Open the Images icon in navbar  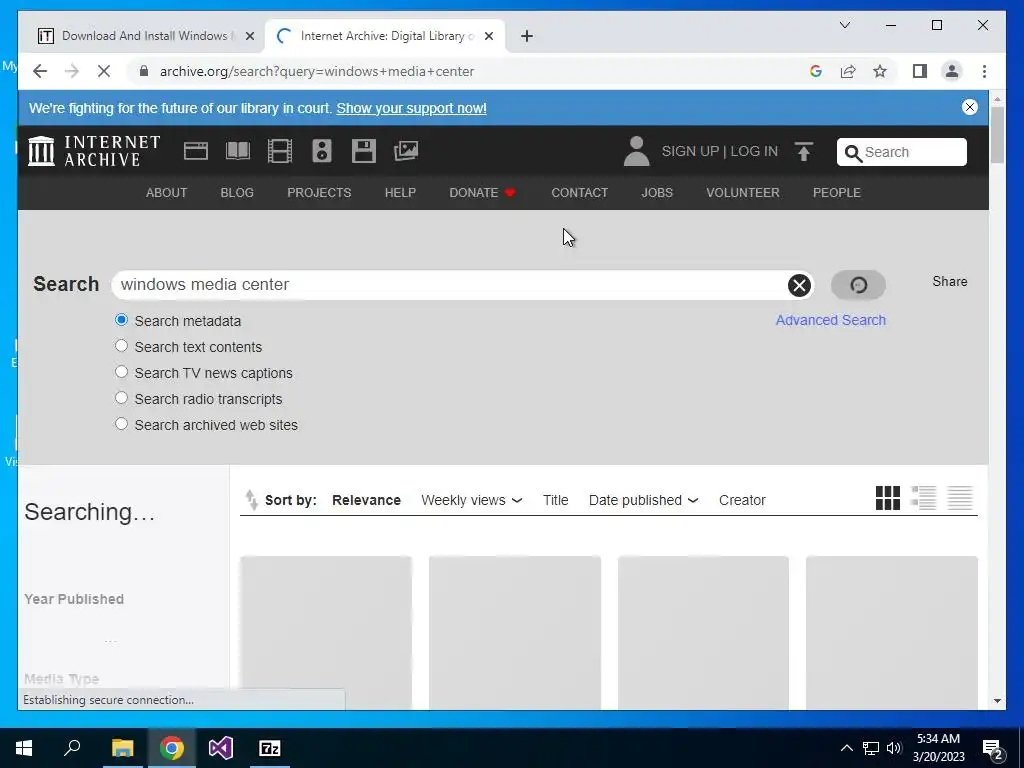click(406, 151)
